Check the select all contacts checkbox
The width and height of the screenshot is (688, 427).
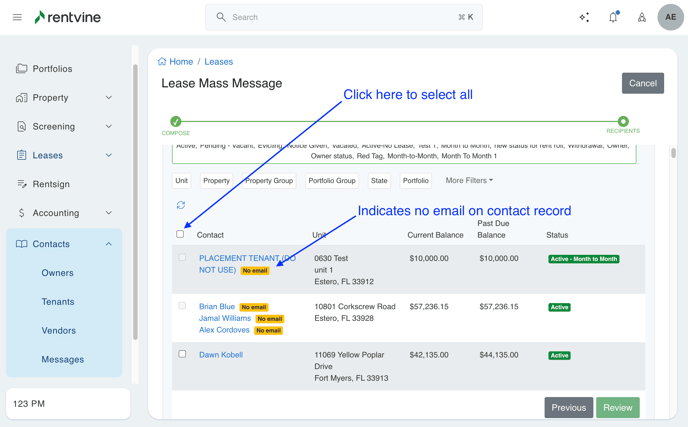pos(180,234)
